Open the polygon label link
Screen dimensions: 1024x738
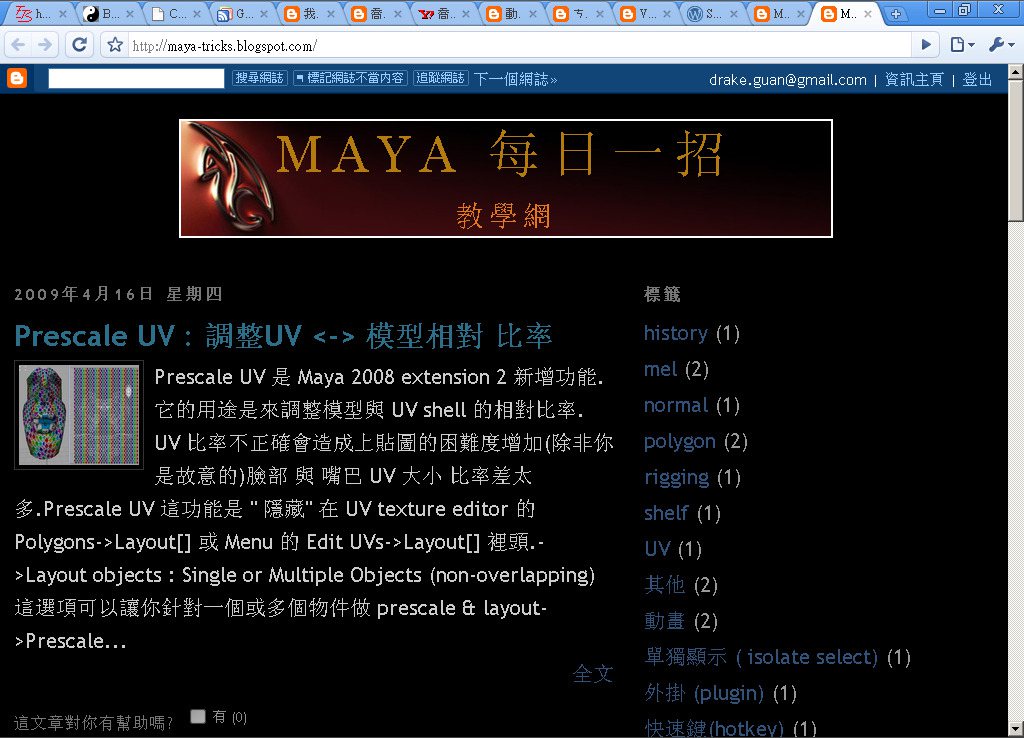pos(680,441)
